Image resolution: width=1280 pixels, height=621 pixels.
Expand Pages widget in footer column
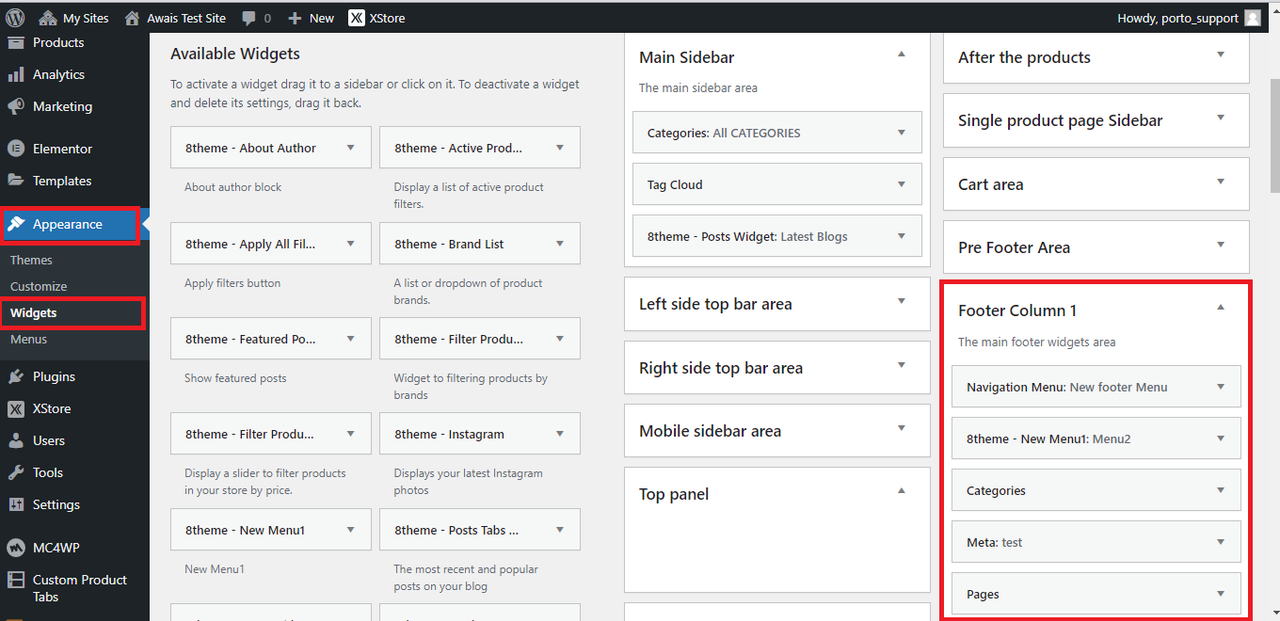click(1220, 594)
